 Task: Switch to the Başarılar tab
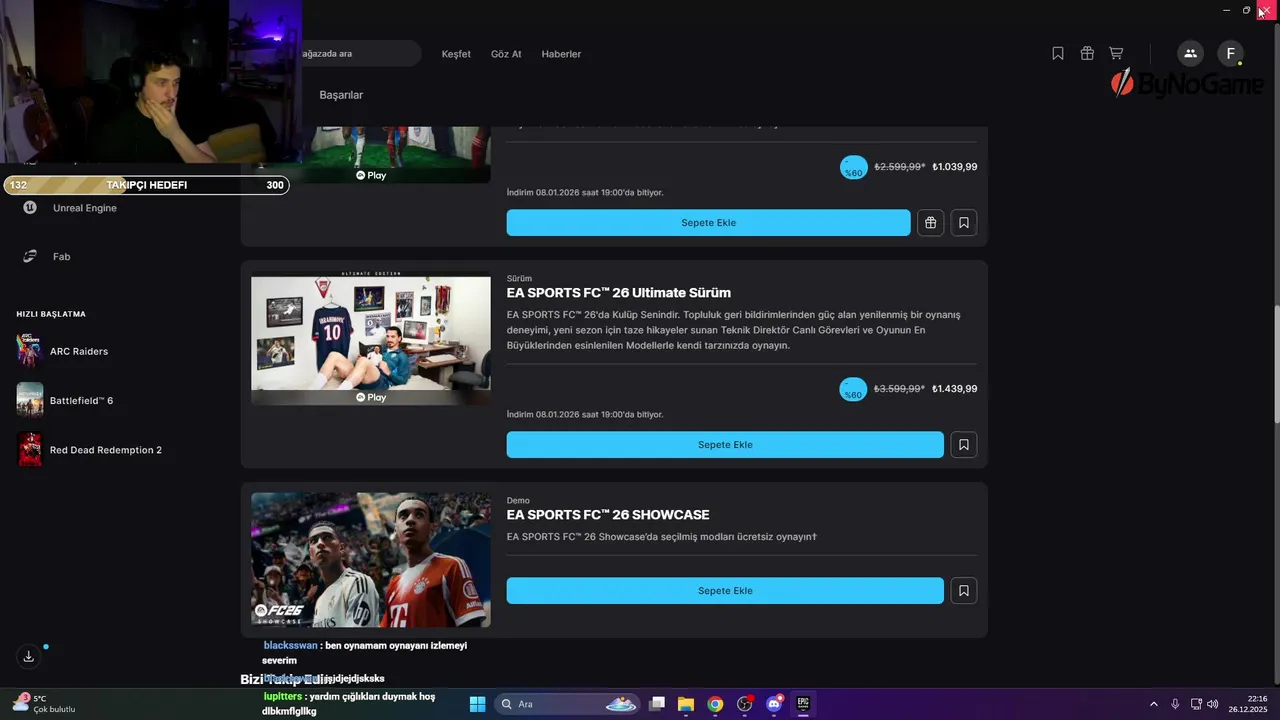point(341,95)
